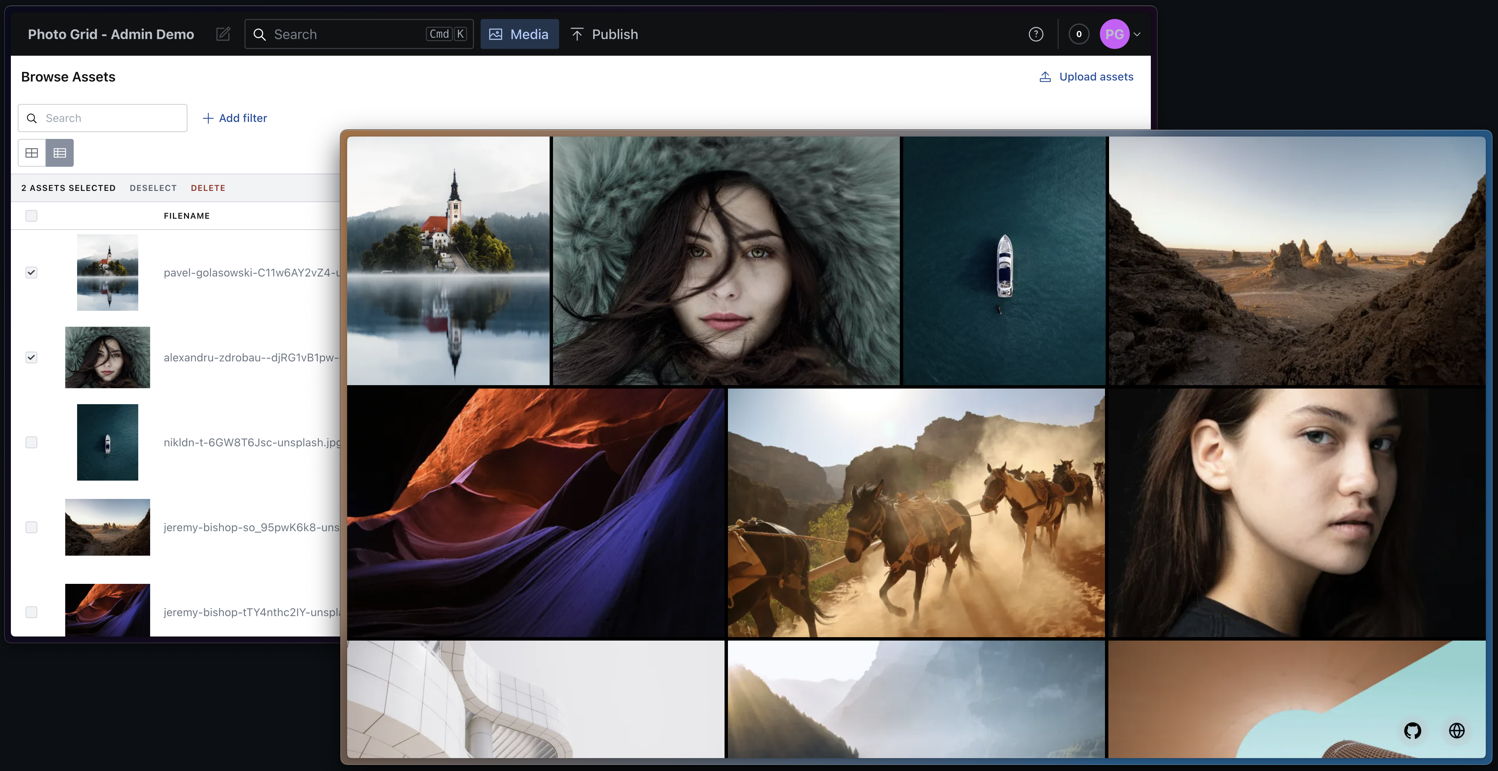The image size is (1498, 771).
Task: Open island church photo in photo grid
Action: [448, 261]
